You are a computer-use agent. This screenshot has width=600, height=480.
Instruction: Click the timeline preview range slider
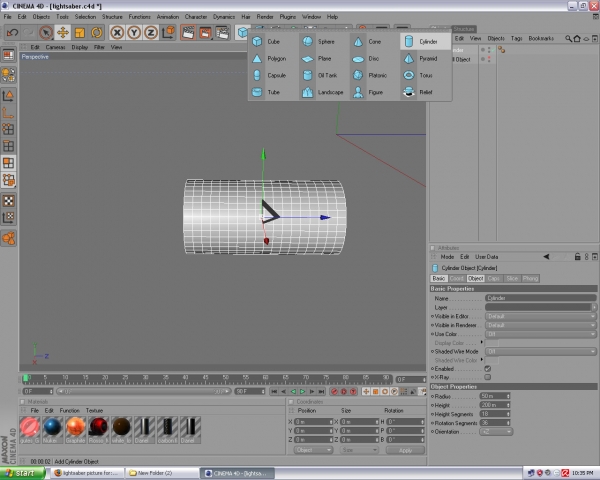[143, 392]
